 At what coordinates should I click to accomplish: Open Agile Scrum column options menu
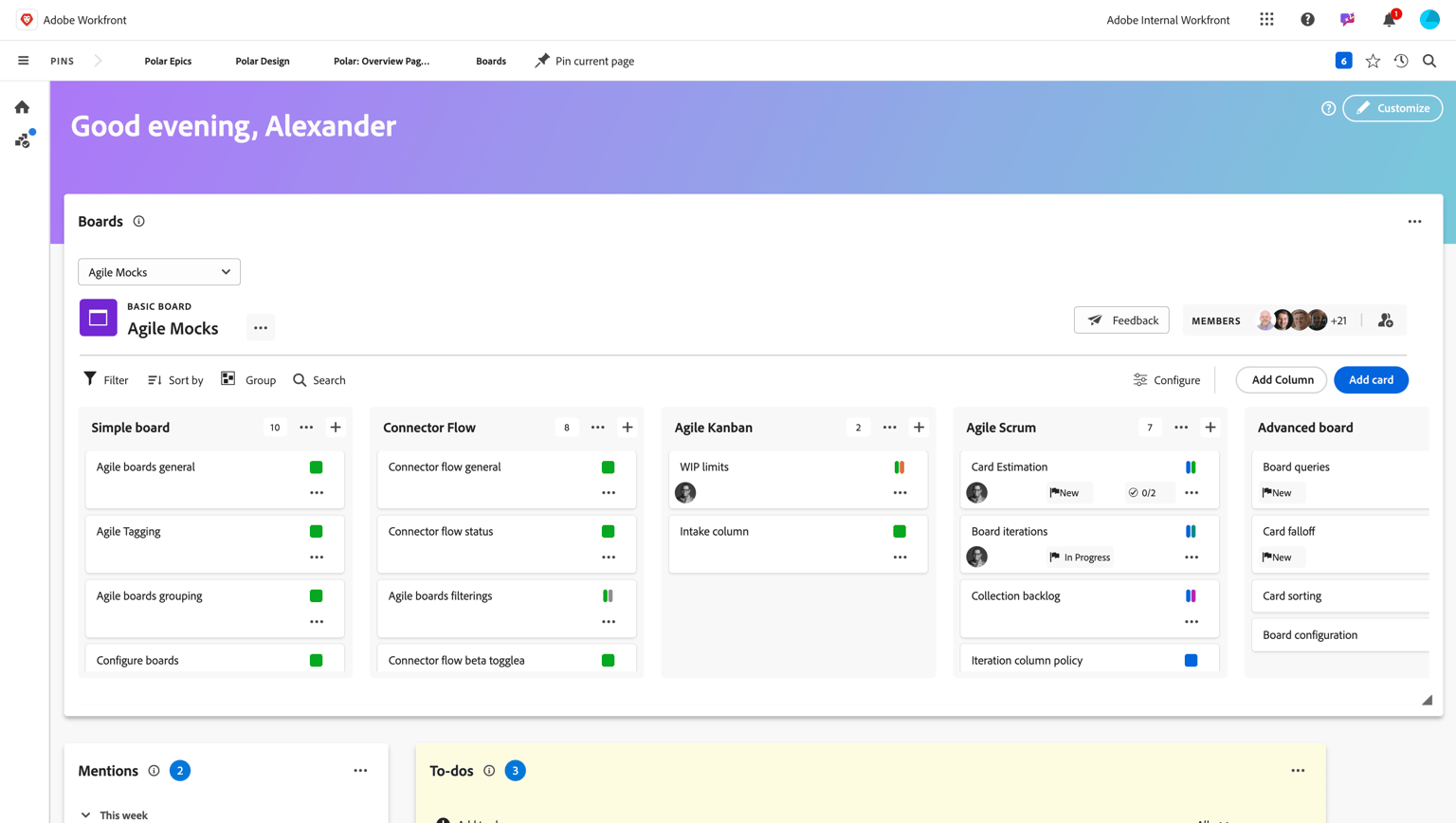click(1181, 428)
